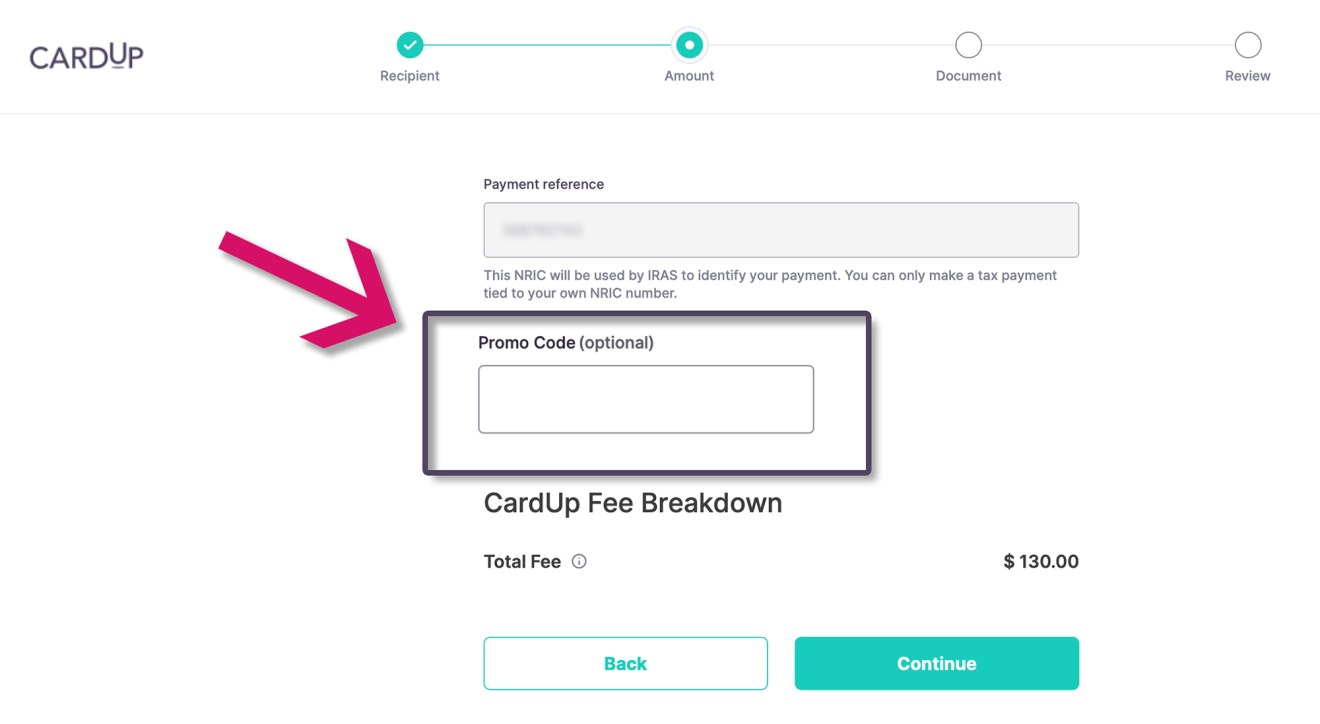This screenshot has height=724, width=1320.
Task: Open the Total Fee info icon
Action: click(579, 562)
